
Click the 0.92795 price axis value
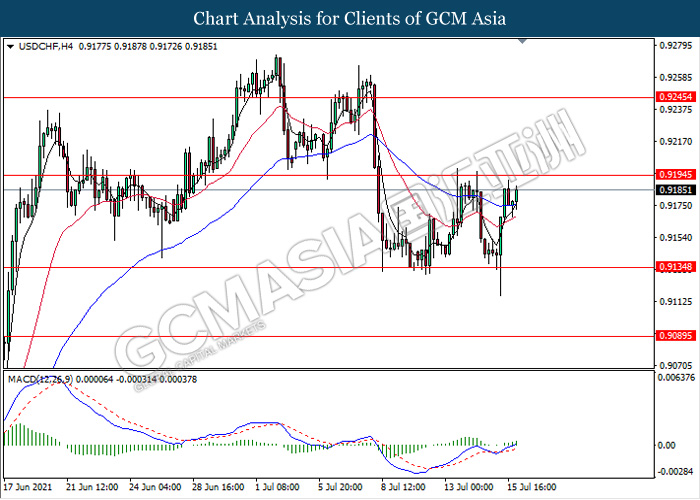point(676,46)
